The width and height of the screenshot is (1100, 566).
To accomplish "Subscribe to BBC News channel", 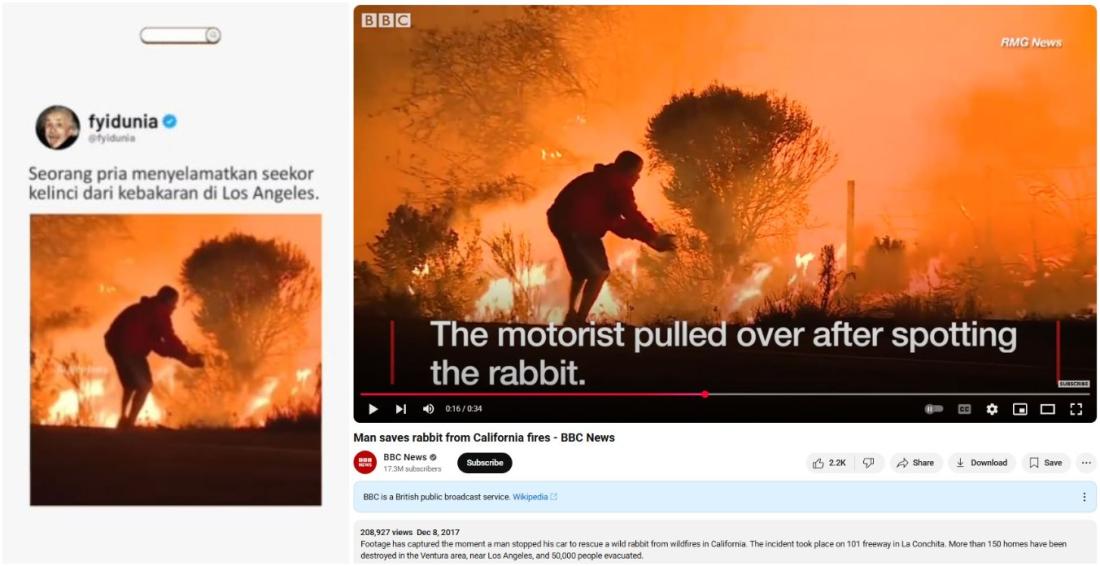I will coord(485,463).
